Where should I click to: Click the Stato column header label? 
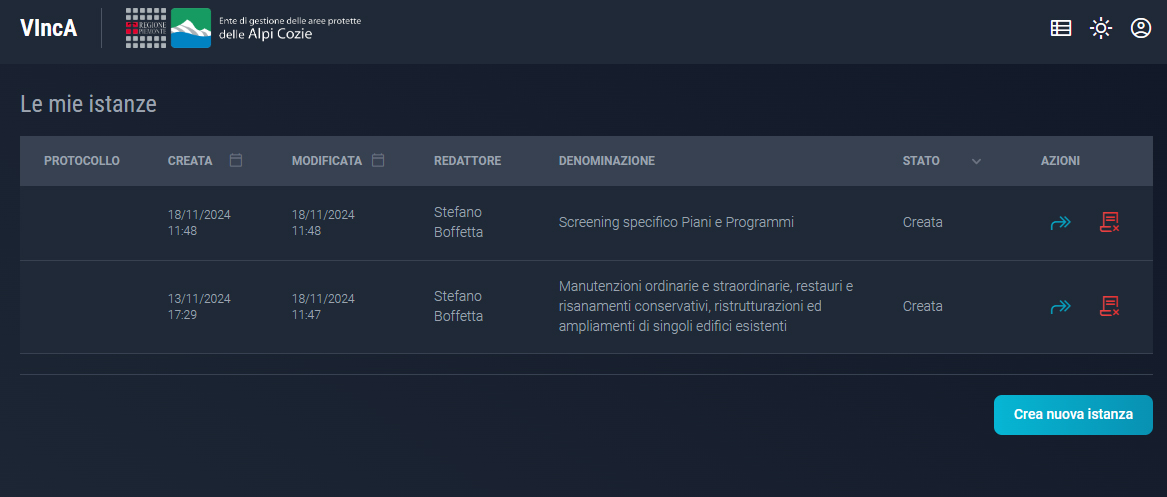921,161
